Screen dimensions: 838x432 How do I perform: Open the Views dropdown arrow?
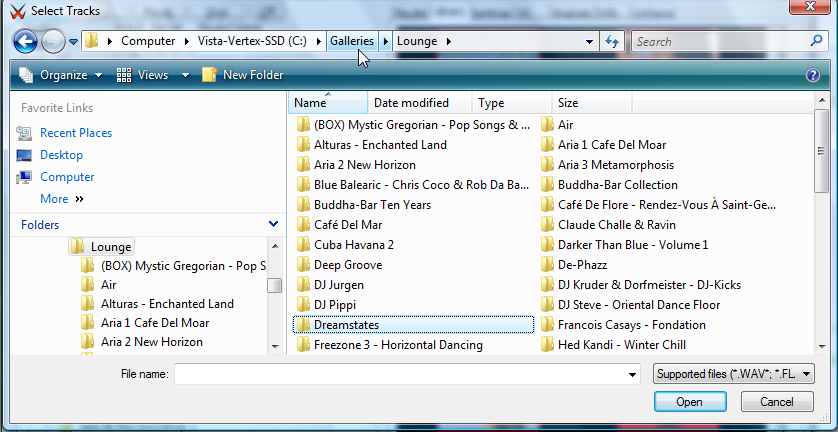tap(185, 75)
